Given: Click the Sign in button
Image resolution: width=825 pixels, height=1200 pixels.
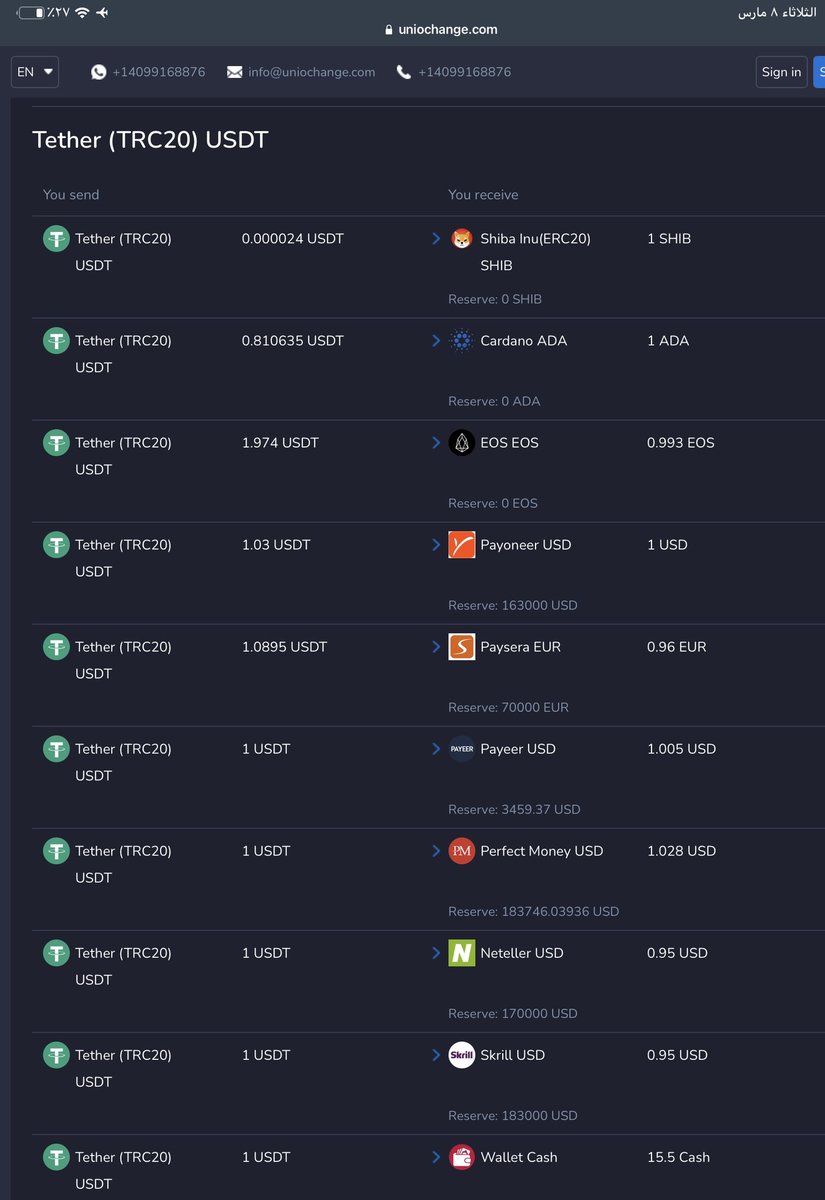Looking at the screenshot, I should (781, 72).
